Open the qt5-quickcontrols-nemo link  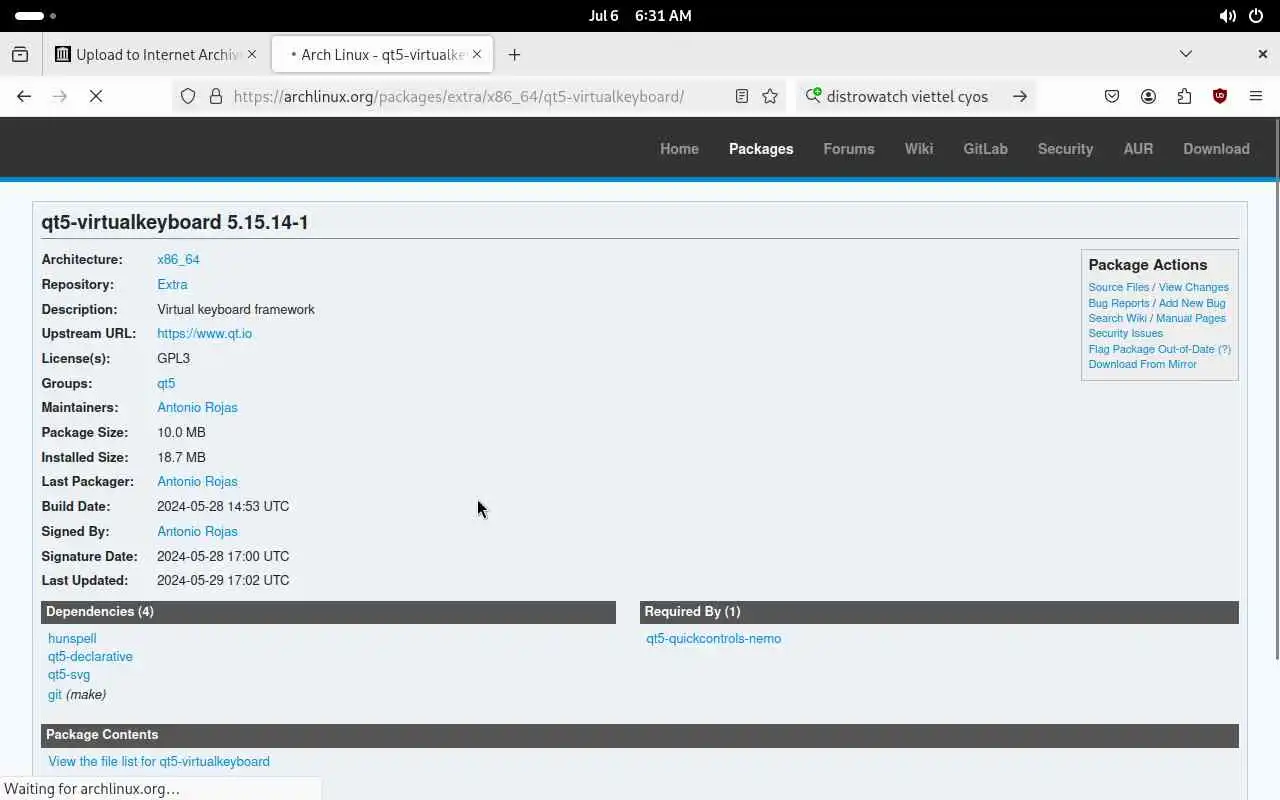coord(713,638)
